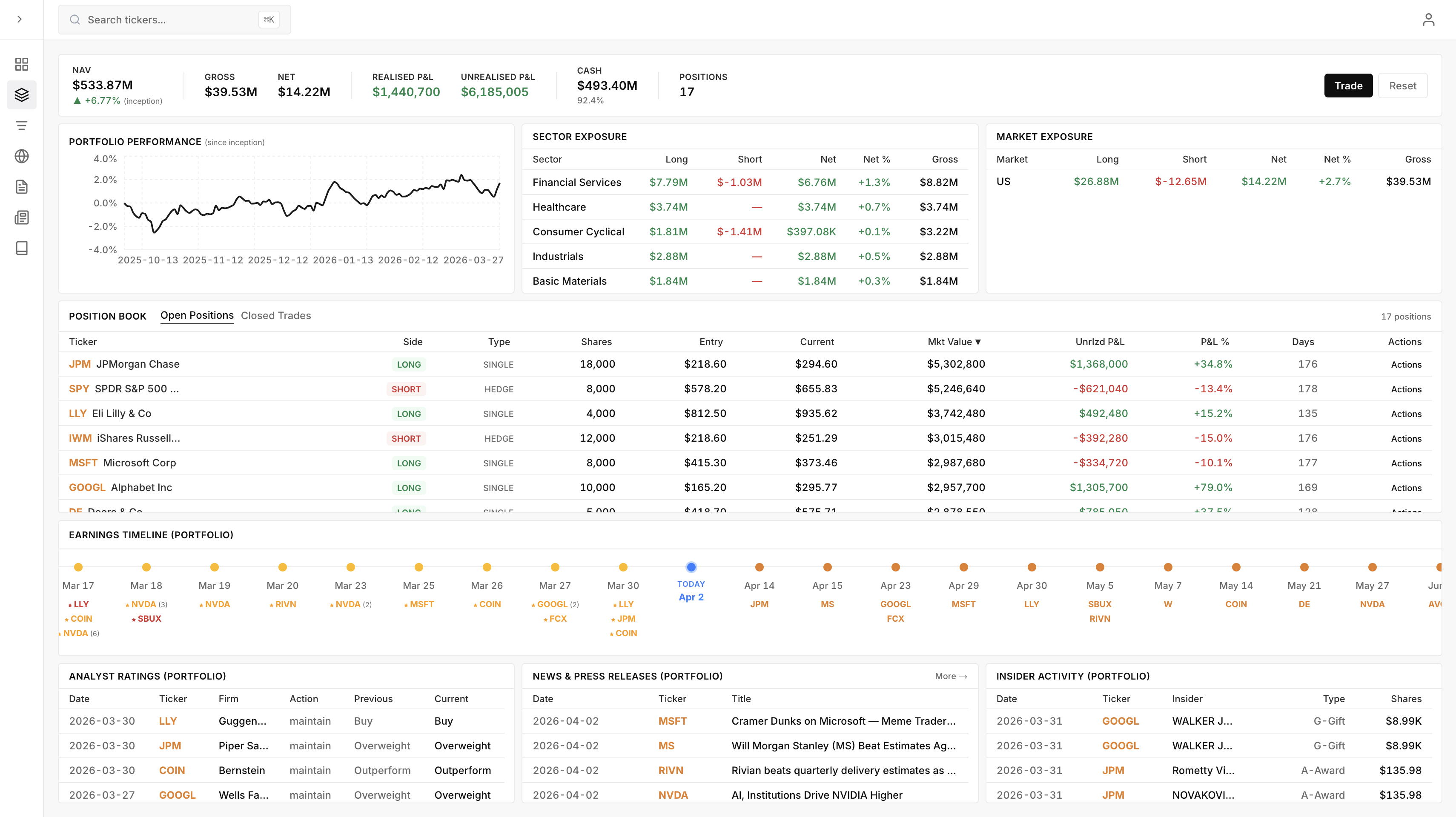Viewport: 1456px width, 817px height.
Task: Select the TODAY marker on the earnings timeline
Action: (x=691, y=567)
